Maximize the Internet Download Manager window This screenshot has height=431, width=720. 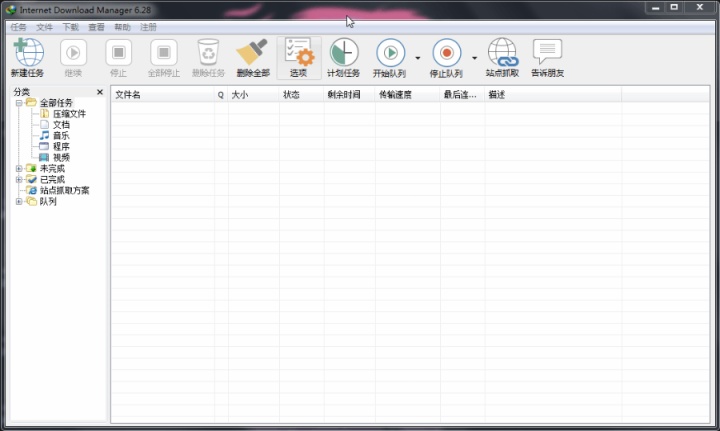point(675,7)
